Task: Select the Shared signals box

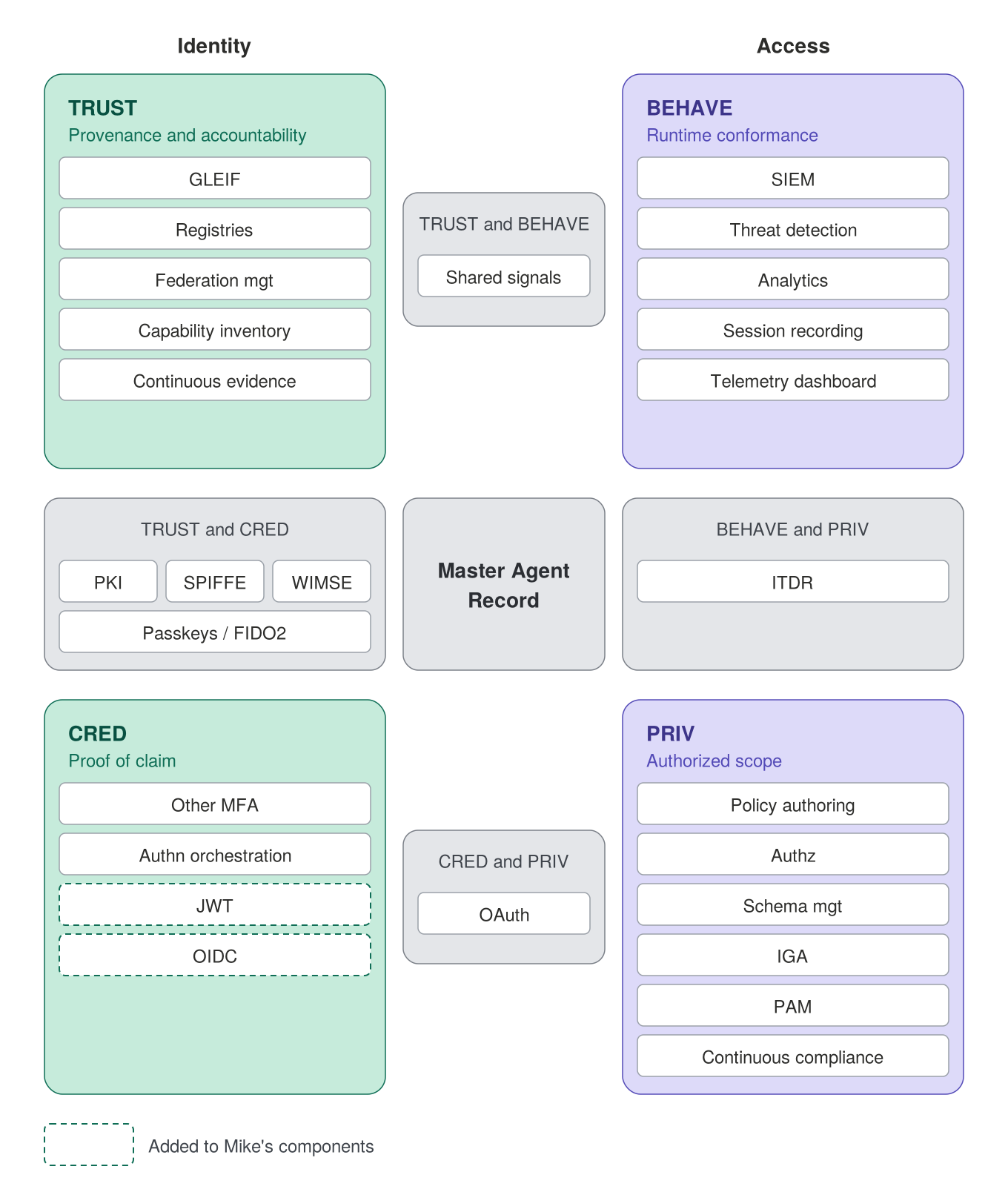Action: click(x=504, y=276)
